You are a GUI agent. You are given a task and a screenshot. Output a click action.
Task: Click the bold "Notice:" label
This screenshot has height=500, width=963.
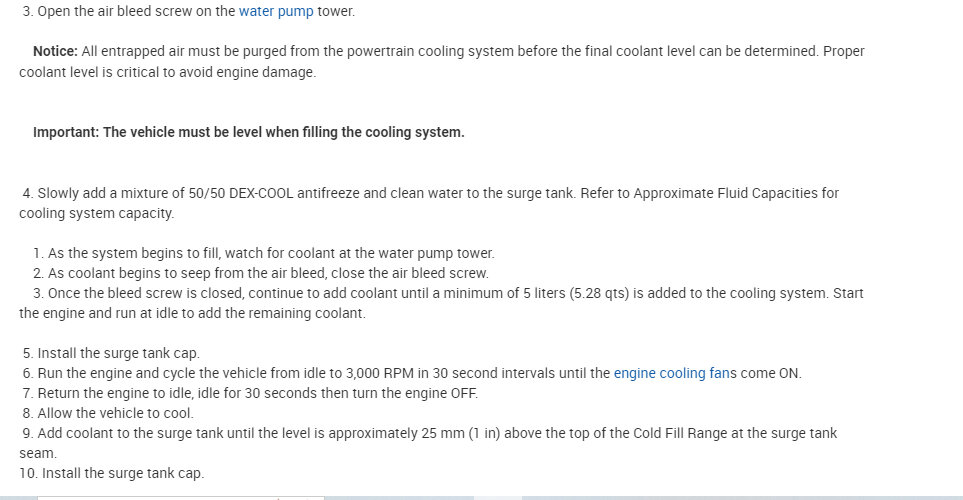pos(55,51)
